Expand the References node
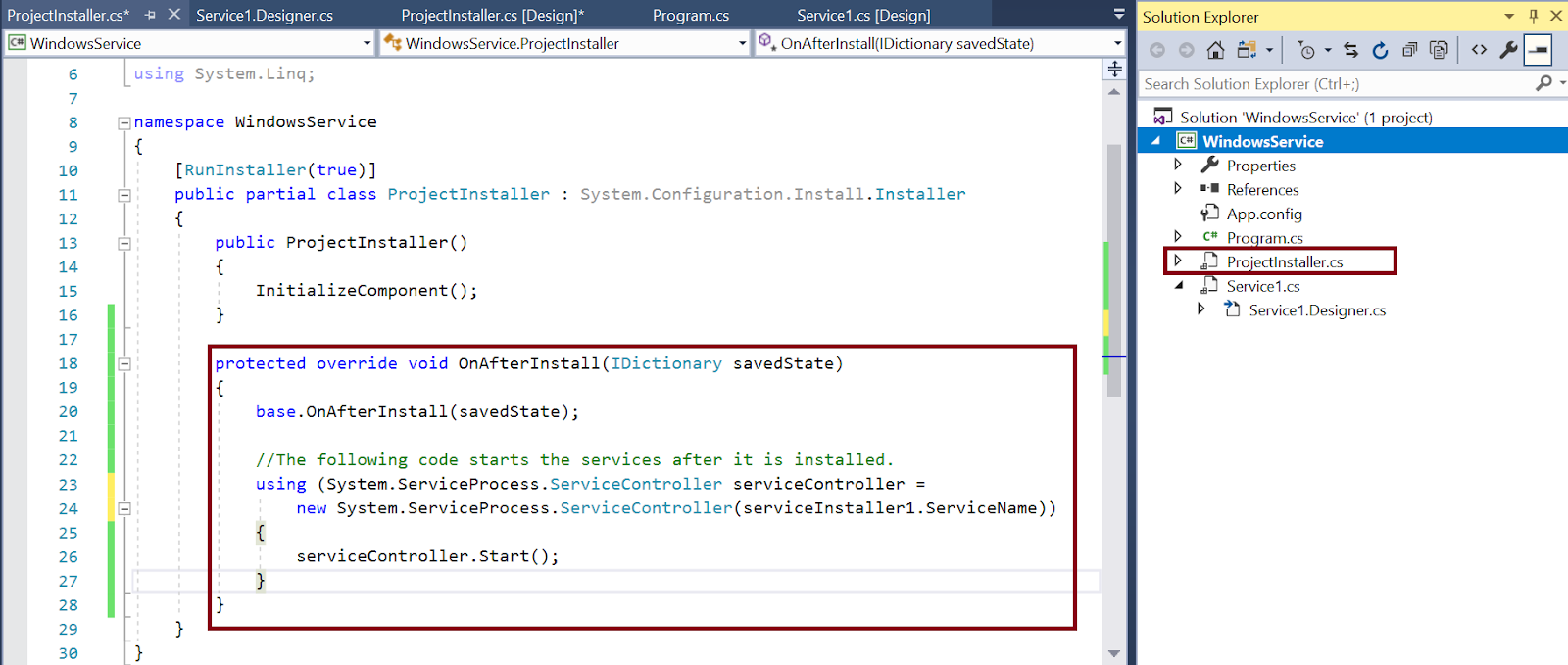 1178,188
